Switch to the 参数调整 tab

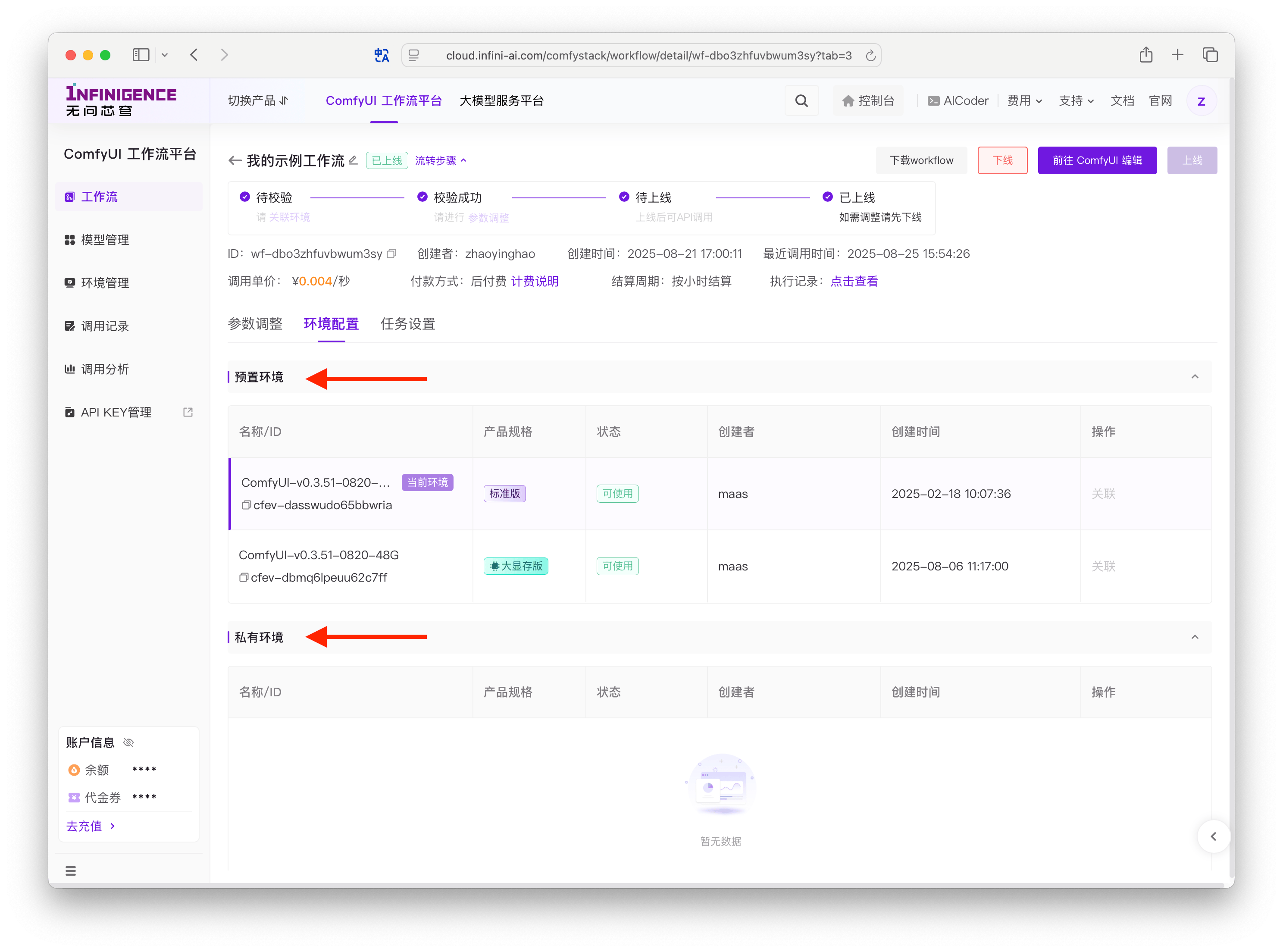coord(255,323)
